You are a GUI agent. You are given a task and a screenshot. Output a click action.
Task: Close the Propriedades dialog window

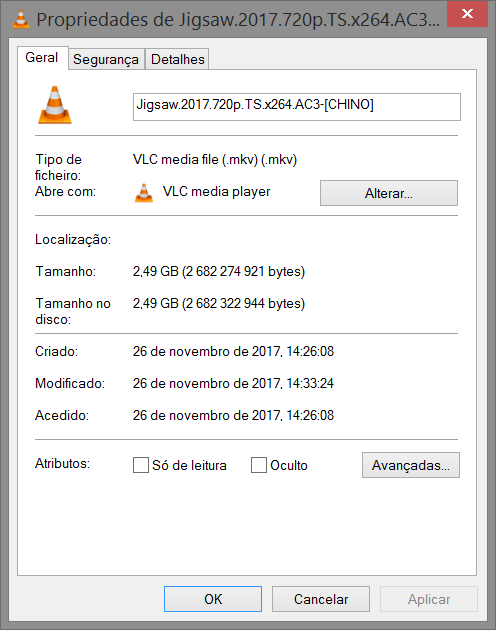[467, 14]
